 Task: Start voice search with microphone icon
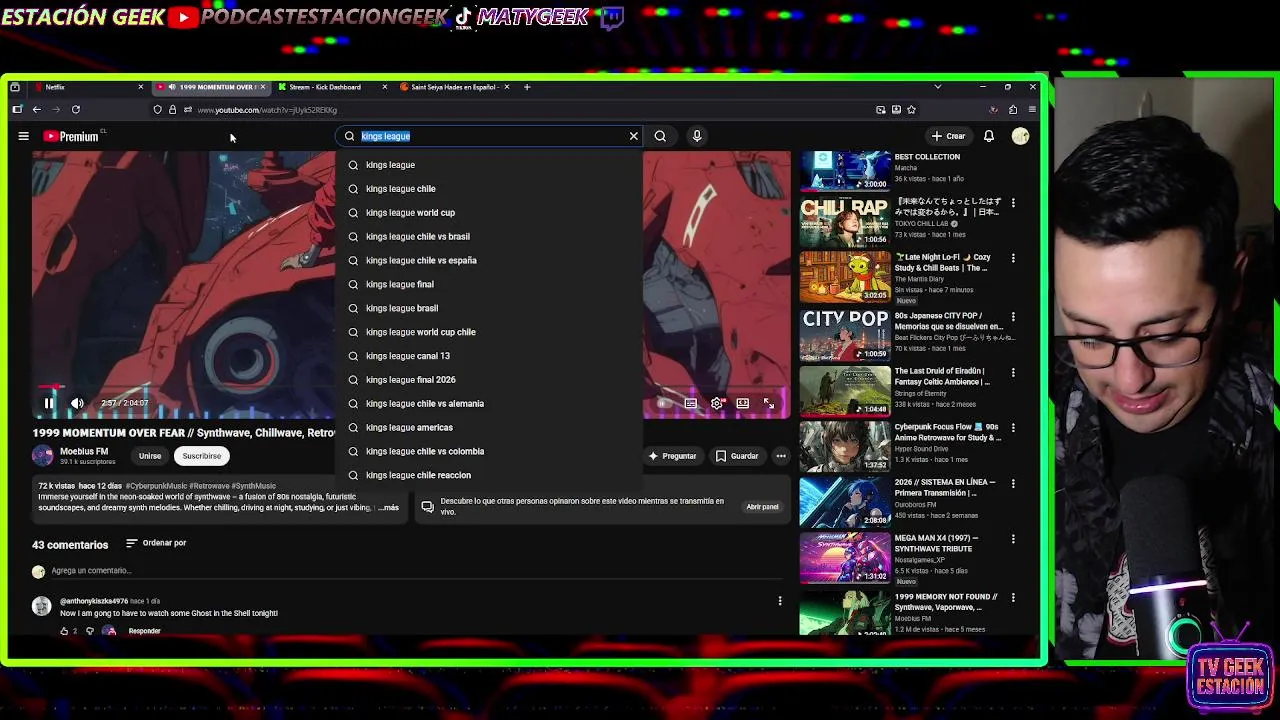[697, 136]
